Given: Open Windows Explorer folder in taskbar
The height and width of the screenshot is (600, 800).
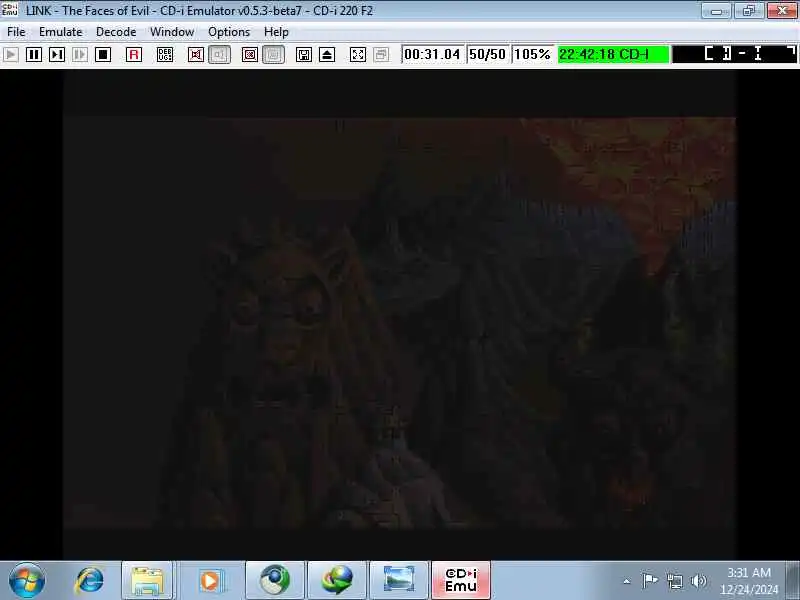Looking at the screenshot, I should 147,581.
